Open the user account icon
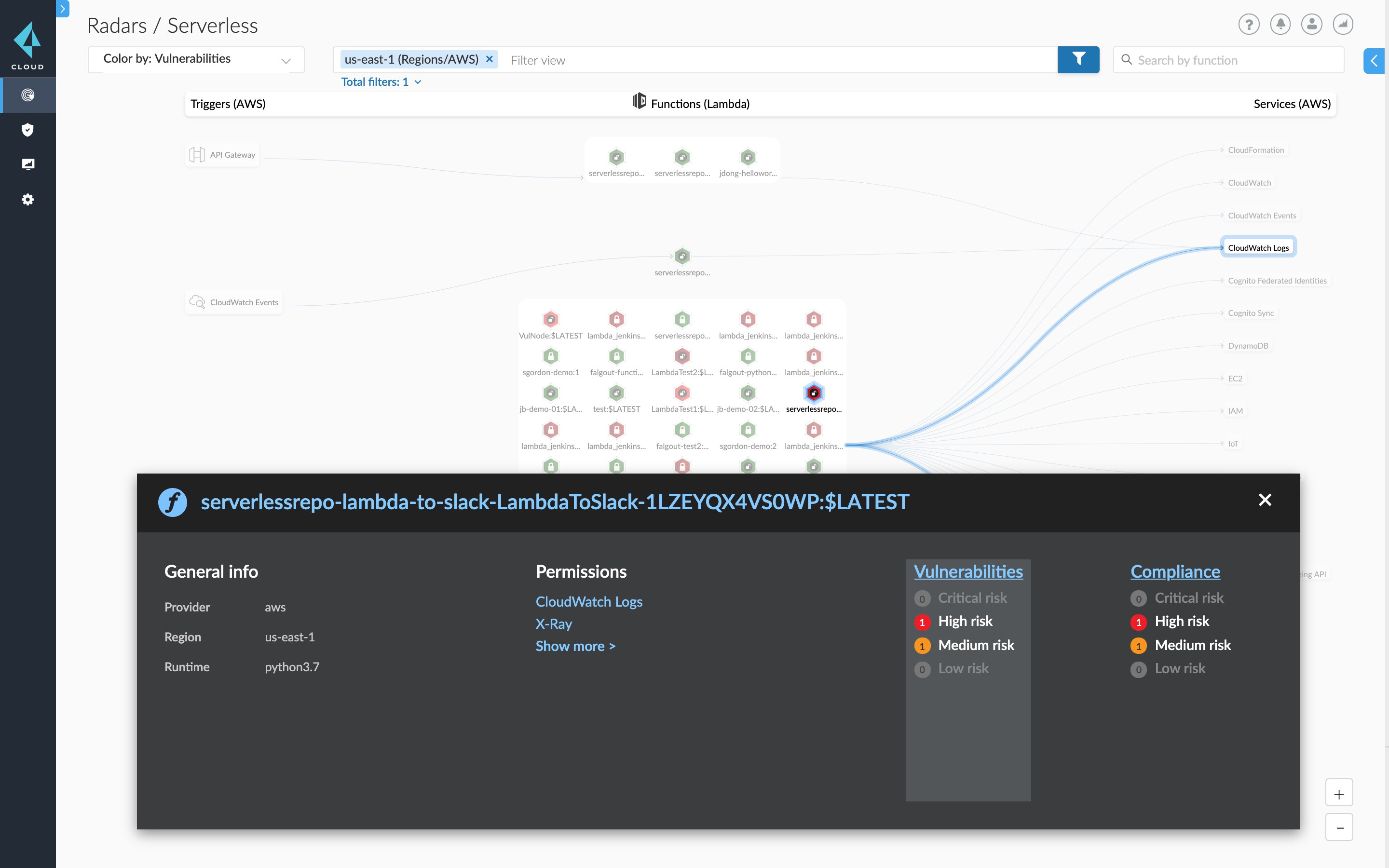This screenshot has width=1389, height=868. (1311, 24)
